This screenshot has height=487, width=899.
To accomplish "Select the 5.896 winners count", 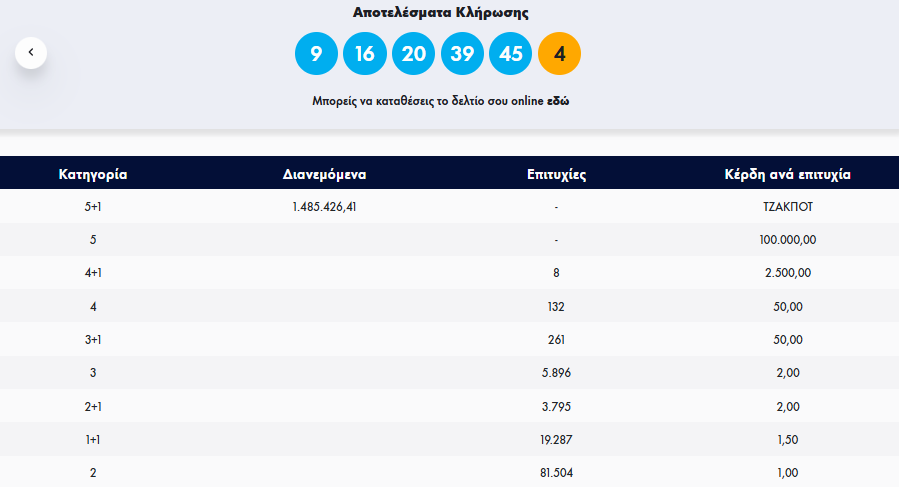I will tap(556, 373).
